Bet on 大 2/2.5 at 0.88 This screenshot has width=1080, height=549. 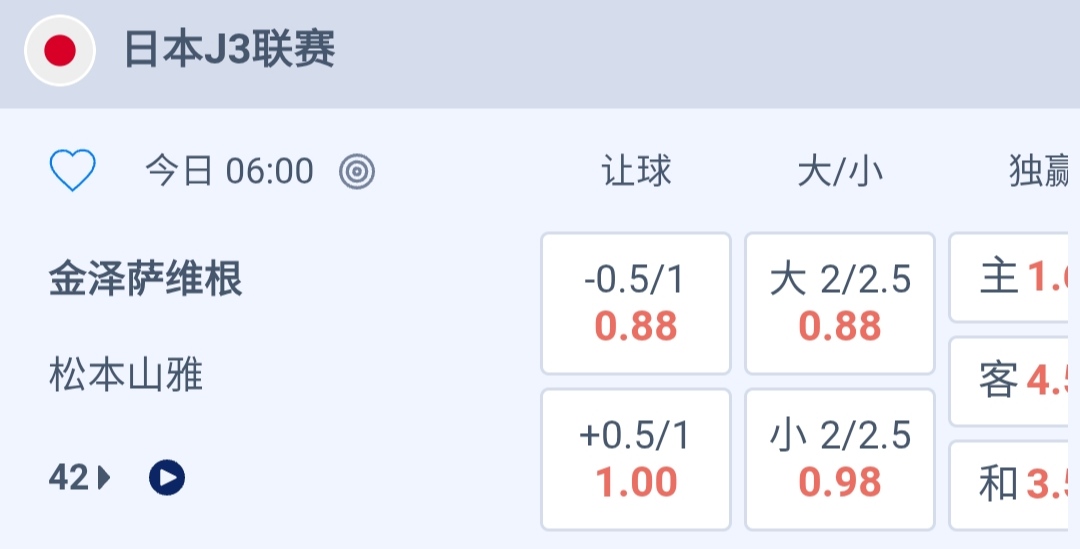(840, 303)
